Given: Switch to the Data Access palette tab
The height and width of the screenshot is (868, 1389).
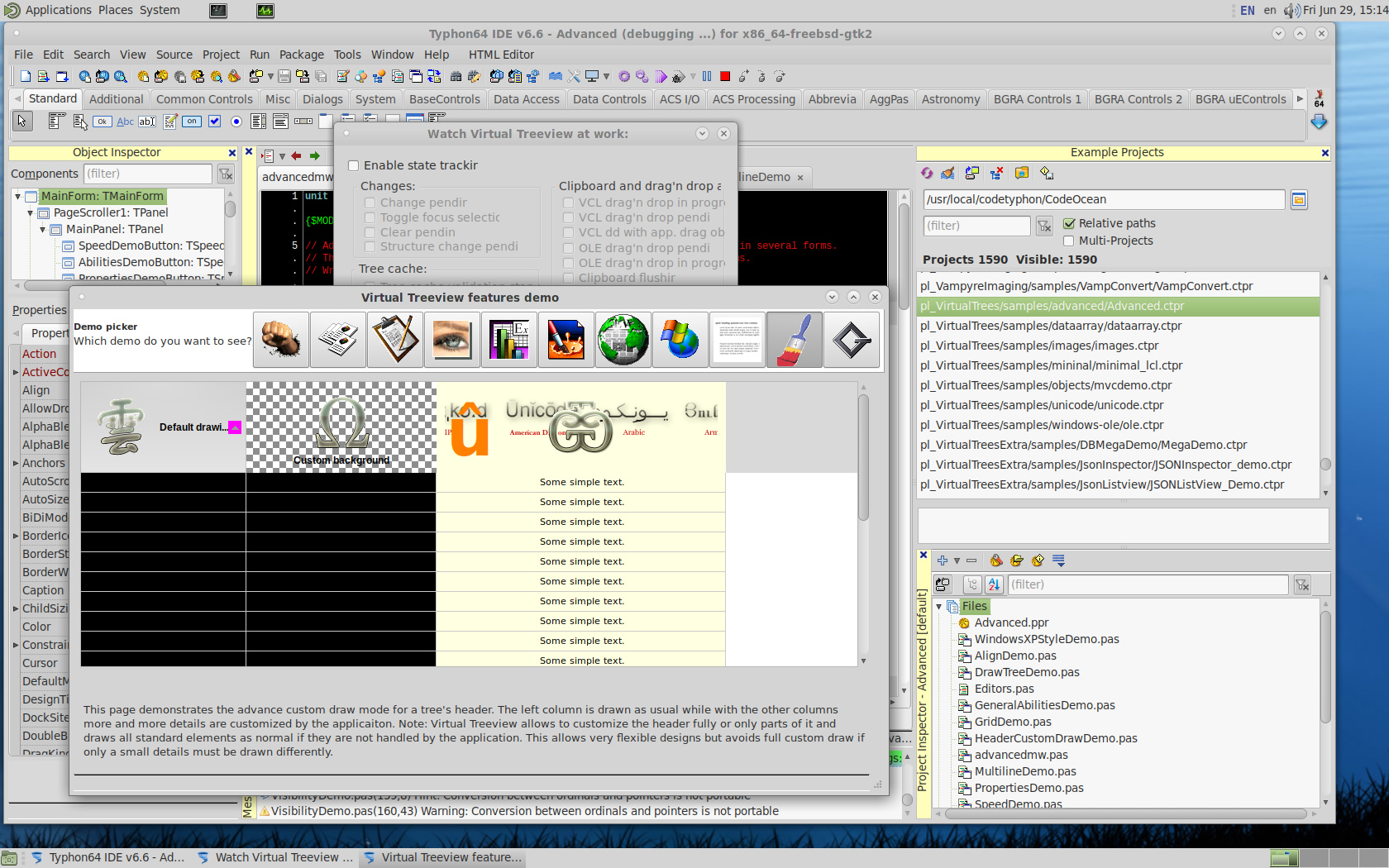Looking at the screenshot, I should pos(526,99).
